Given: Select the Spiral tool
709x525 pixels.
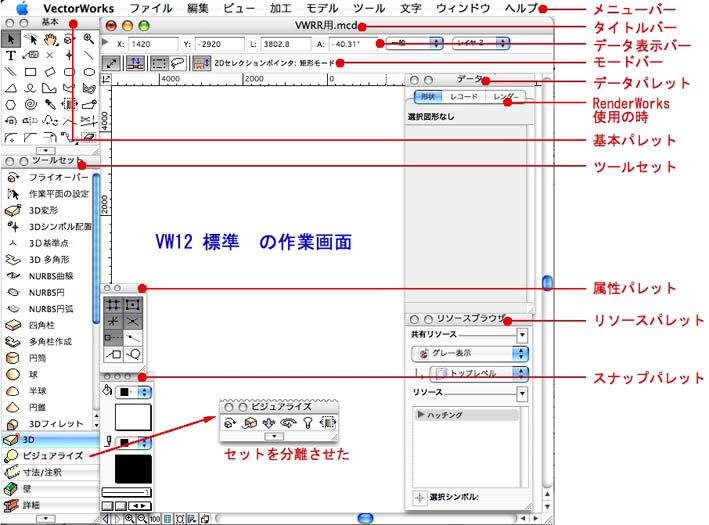Looking at the screenshot, I should [29, 104].
